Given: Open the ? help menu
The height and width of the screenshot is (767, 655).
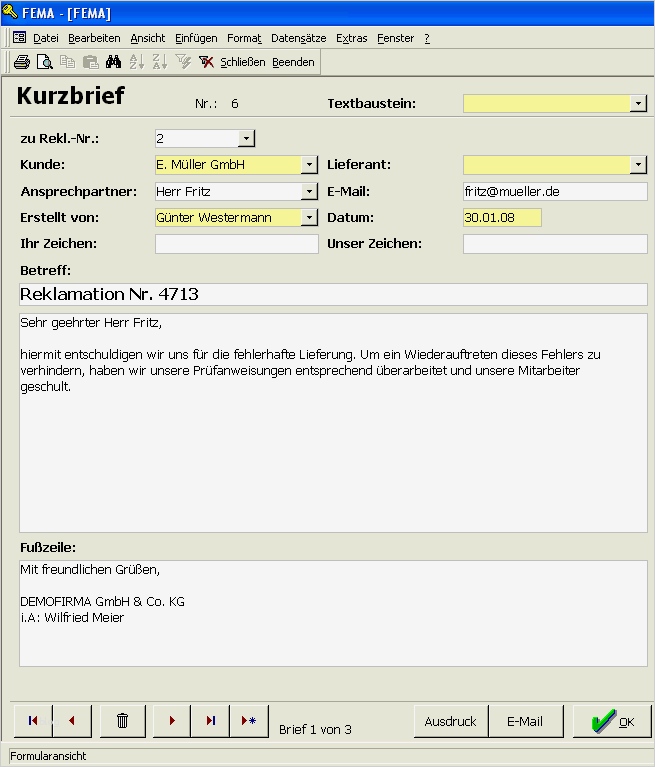Looking at the screenshot, I should (x=427, y=38).
